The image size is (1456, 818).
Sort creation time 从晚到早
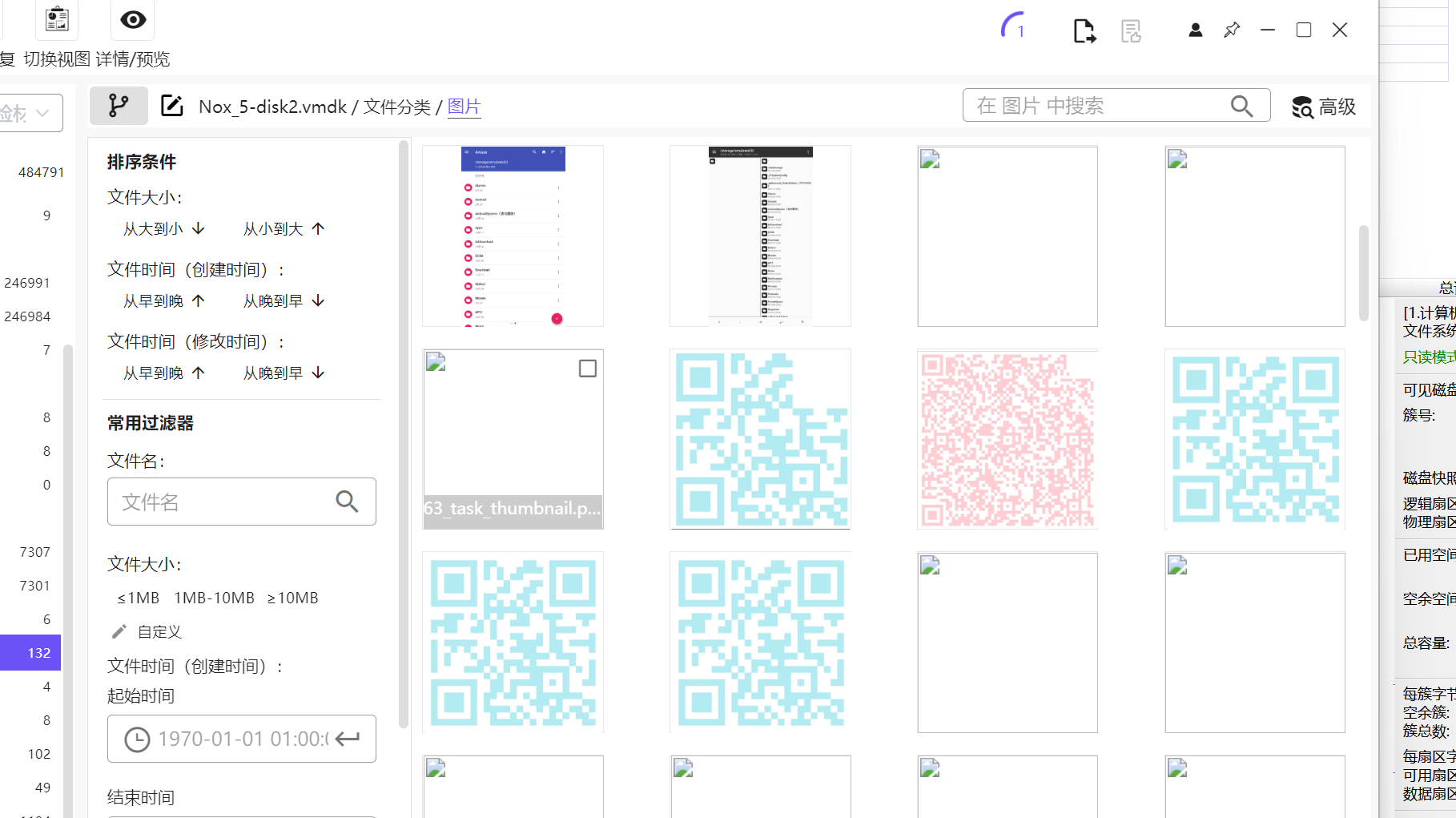click(x=284, y=301)
